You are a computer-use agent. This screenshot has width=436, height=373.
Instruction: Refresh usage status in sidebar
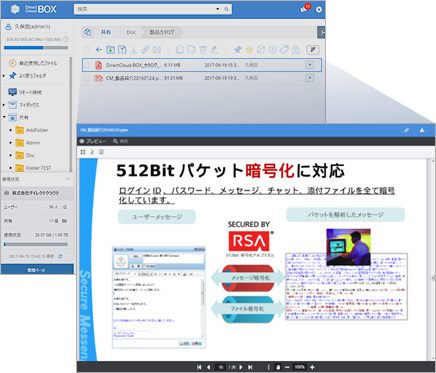click(60, 256)
